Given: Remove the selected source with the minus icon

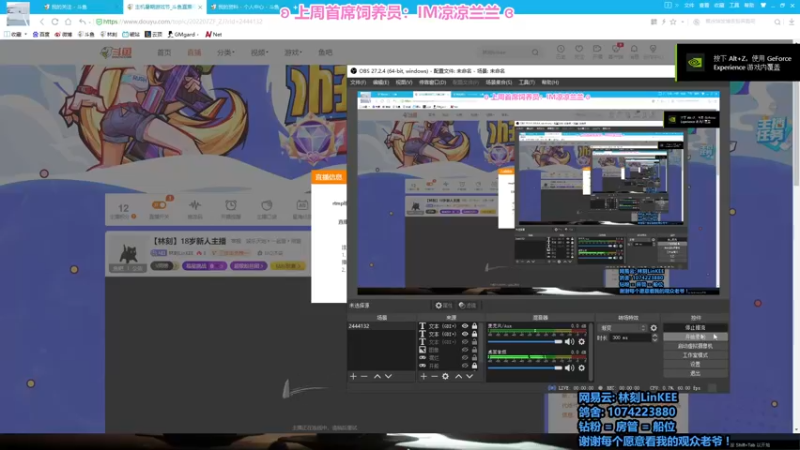Looking at the screenshot, I should [434, 377].
